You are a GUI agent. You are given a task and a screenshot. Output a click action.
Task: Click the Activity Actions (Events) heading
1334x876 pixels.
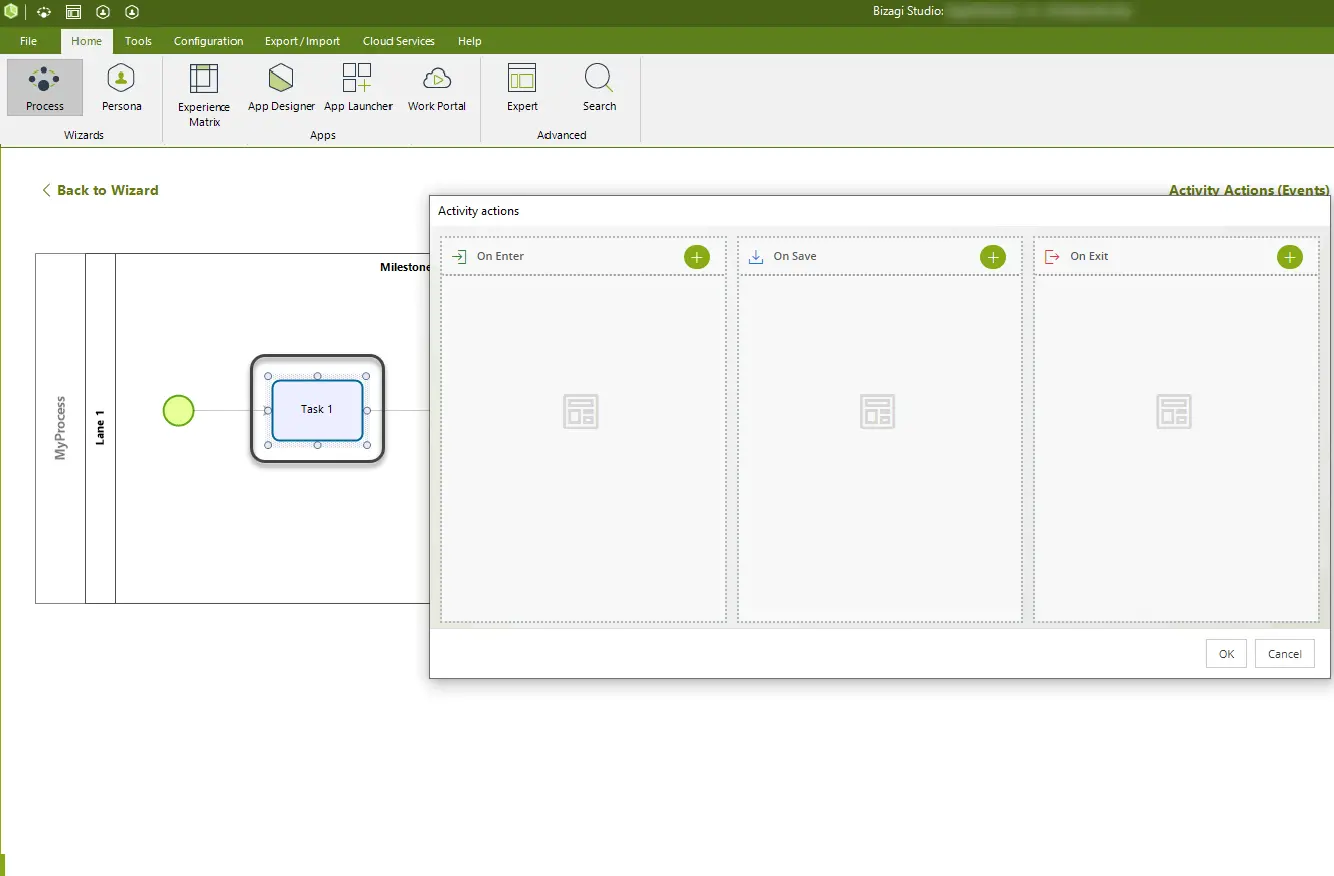click(x=1249, y=190)
